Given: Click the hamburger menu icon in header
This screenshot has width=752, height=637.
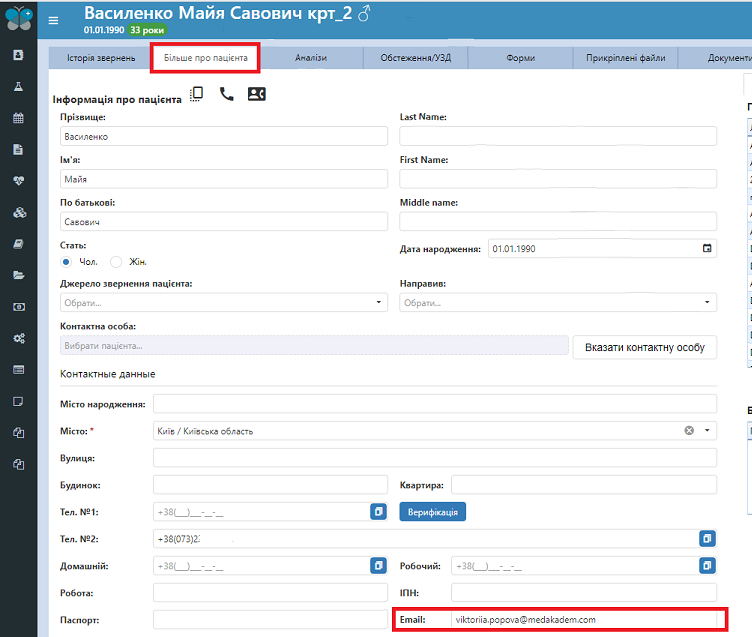Looking at the screenshot, I should point(53,21).
